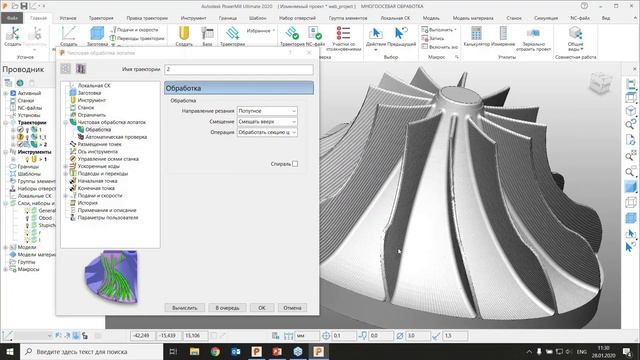640x360 pixels.
Task: Open Участки со столкновениями
Action: [343, 38]
